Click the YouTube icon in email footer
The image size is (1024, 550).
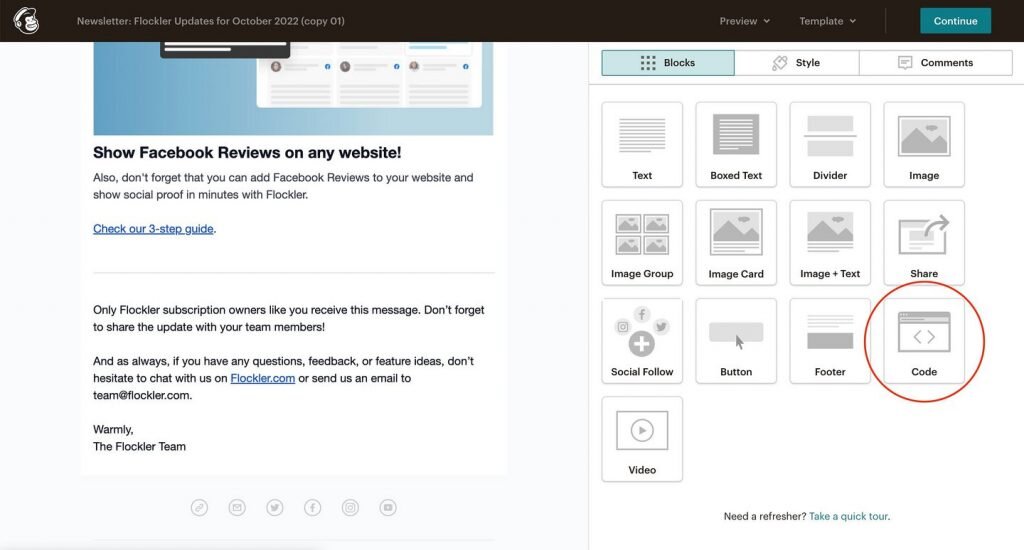388,508
